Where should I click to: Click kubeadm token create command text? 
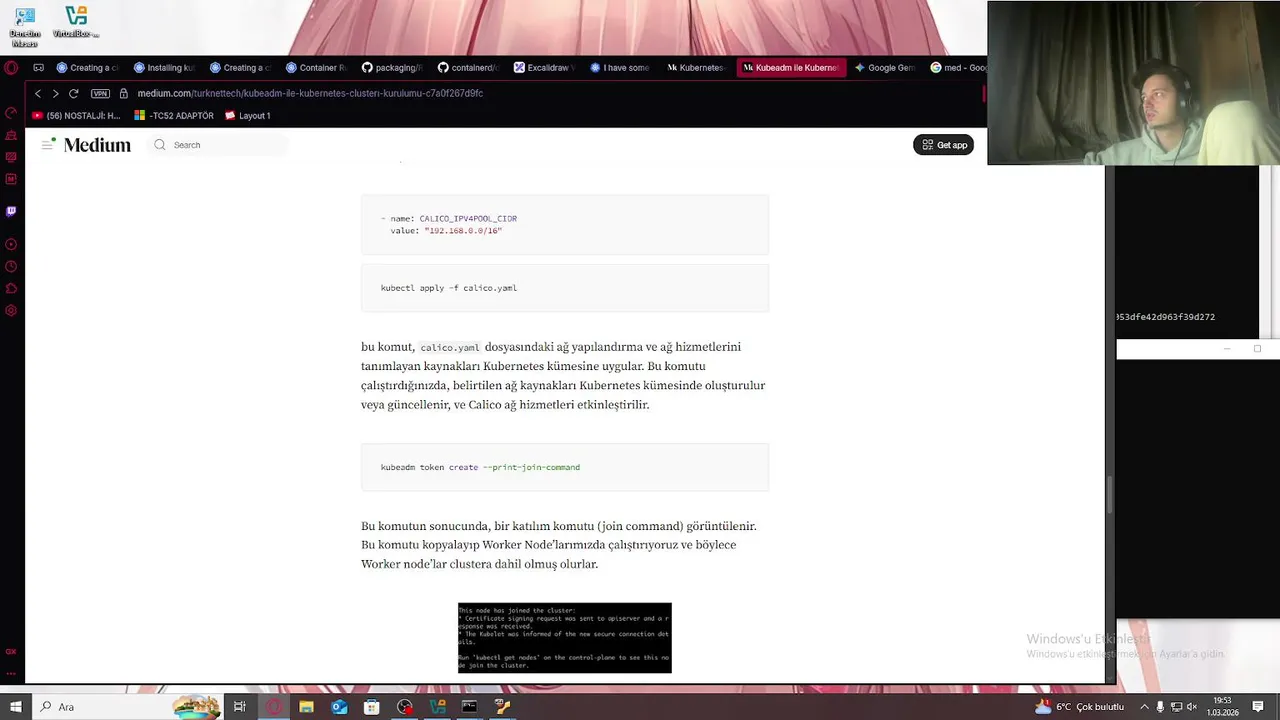[x=480, y=467]
